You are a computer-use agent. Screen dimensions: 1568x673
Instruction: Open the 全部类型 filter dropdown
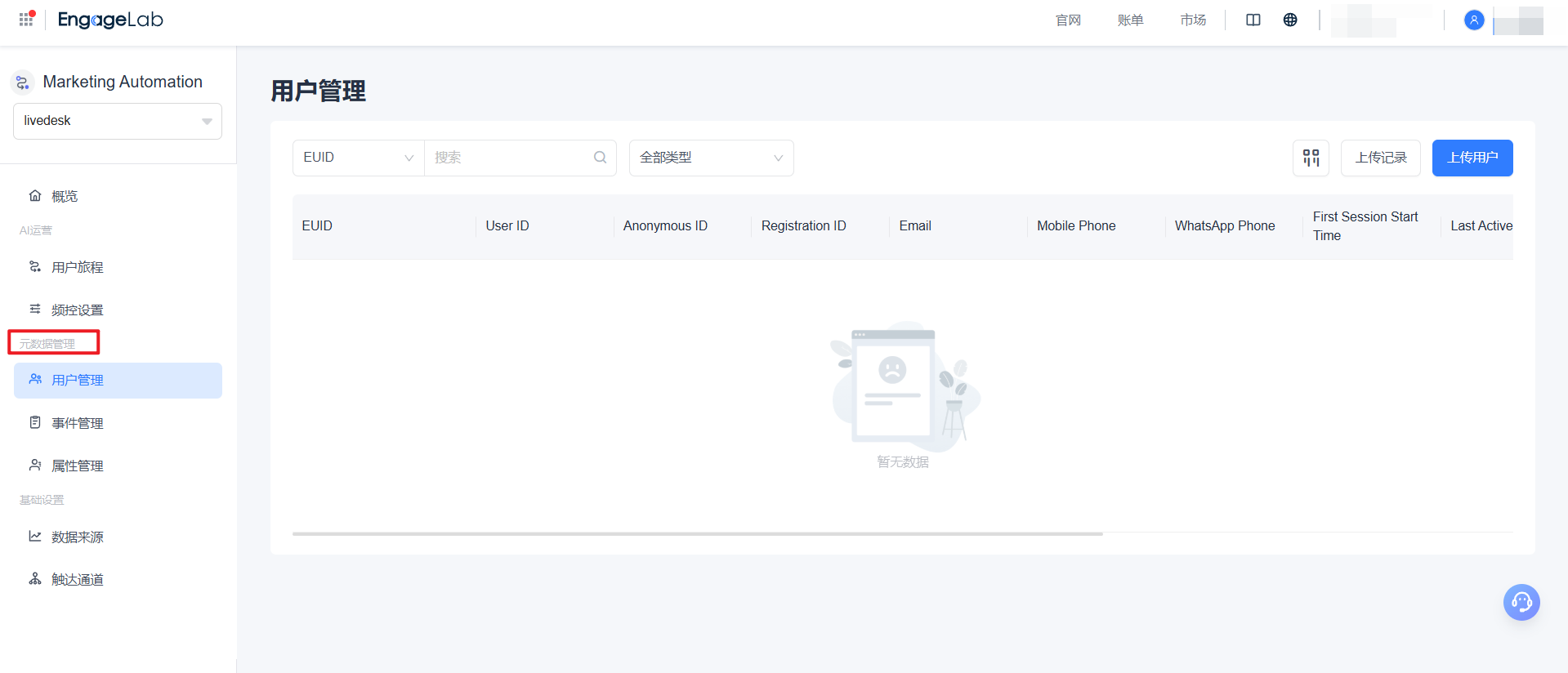(x=712, y=158)
